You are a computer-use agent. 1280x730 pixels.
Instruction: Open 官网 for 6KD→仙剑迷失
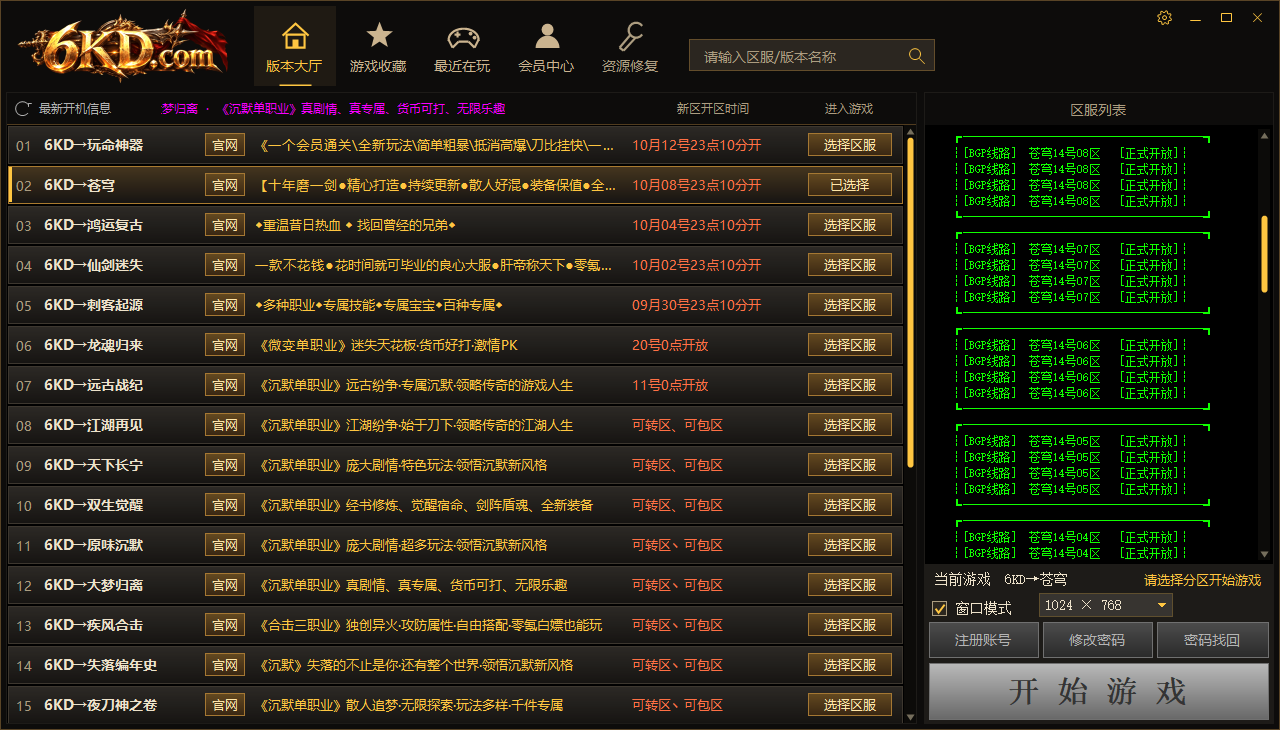click(x=225, y=265)
